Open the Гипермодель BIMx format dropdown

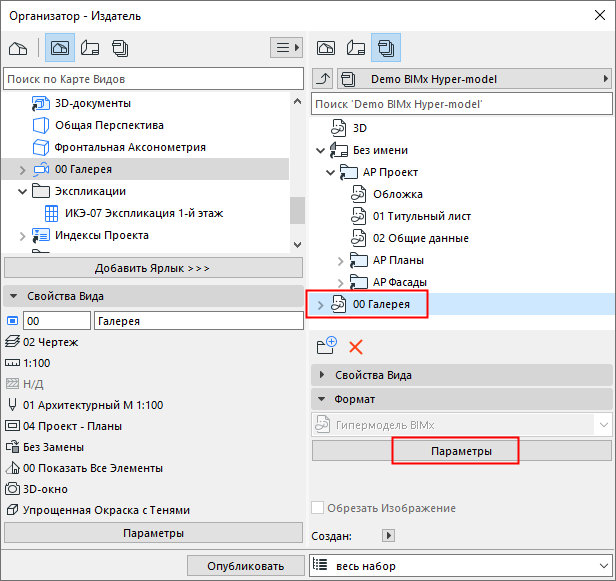pos(462,425)
